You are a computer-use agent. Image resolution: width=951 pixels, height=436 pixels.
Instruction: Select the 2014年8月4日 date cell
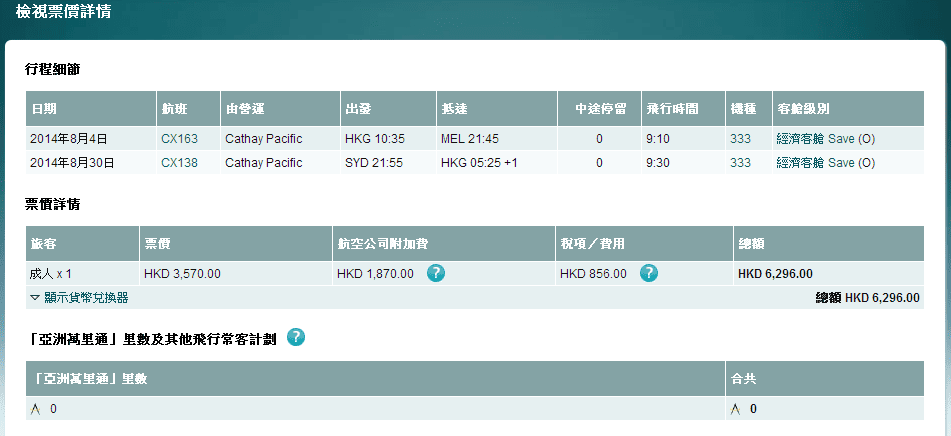coord(69,138)
